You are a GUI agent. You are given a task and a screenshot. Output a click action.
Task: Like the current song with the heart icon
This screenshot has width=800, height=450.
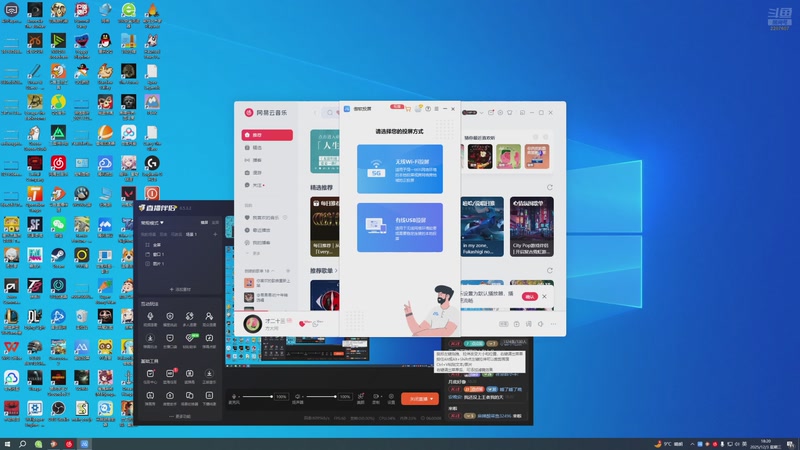302,323
